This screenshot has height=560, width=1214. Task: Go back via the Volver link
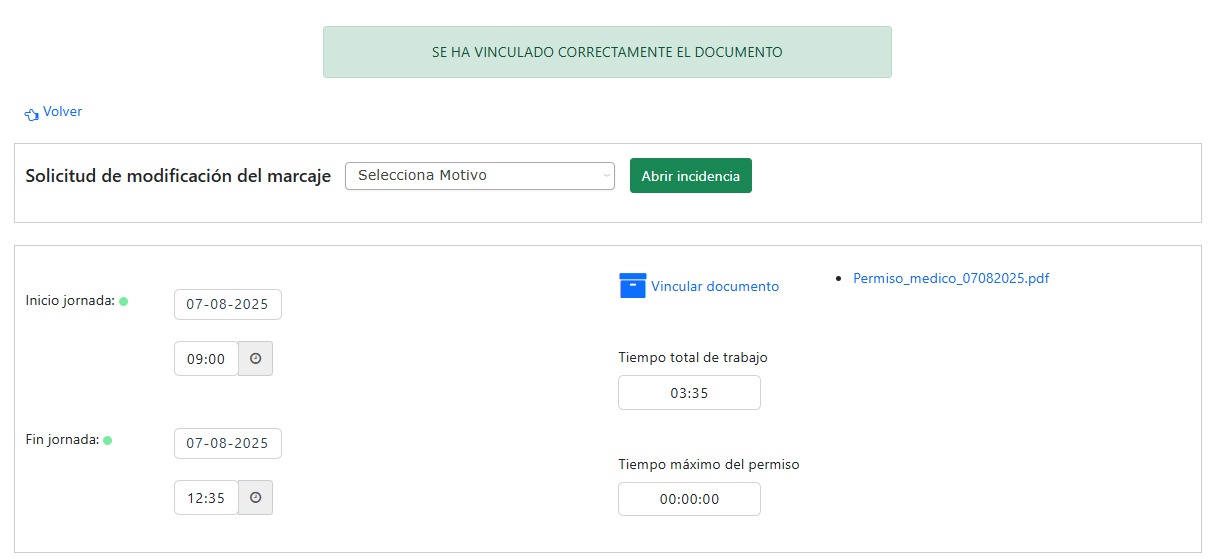(62, 112)
